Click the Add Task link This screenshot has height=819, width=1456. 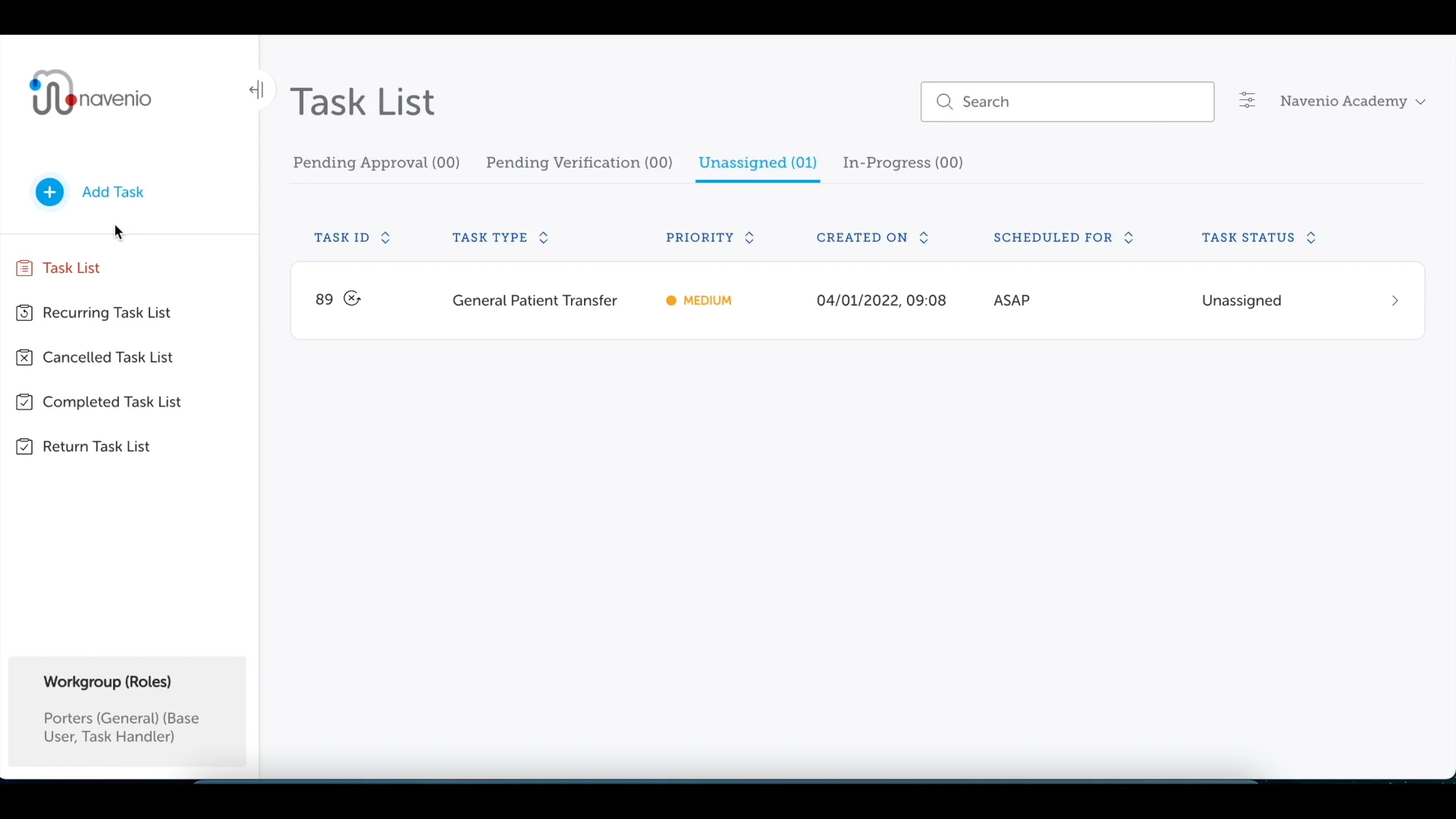pos(113,193)
